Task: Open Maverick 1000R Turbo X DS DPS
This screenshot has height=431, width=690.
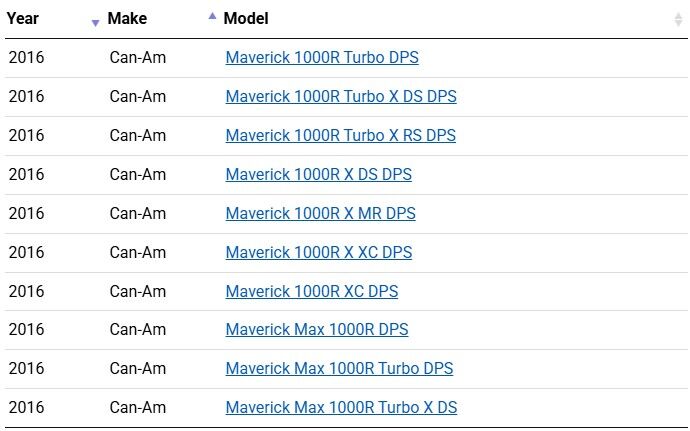Action: (x=341, y=96)
